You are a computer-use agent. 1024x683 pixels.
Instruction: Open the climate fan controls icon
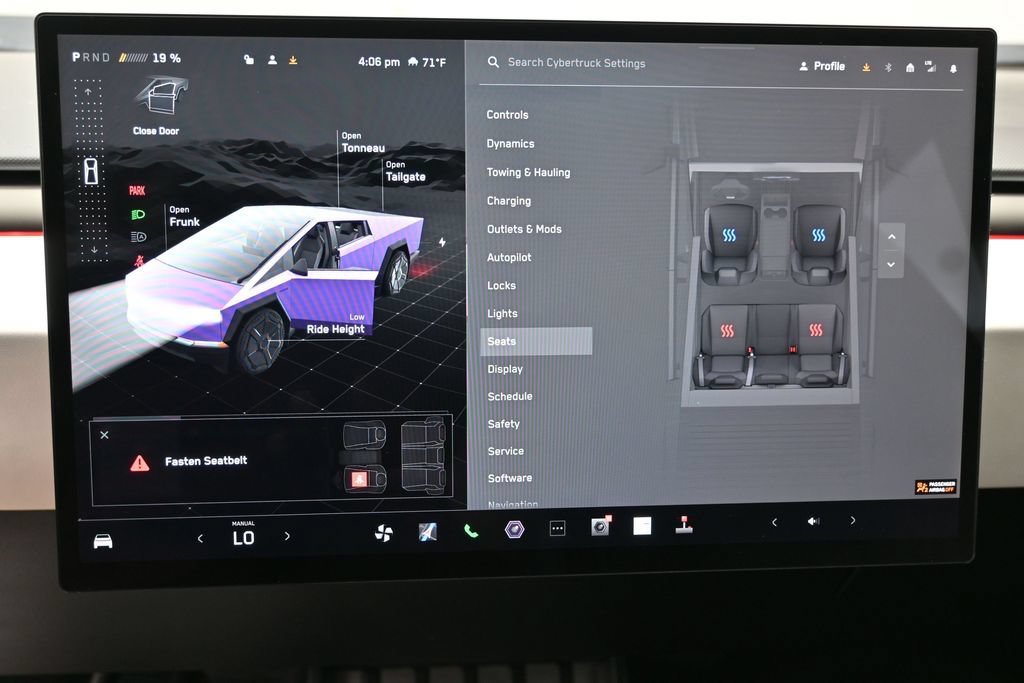384,533
